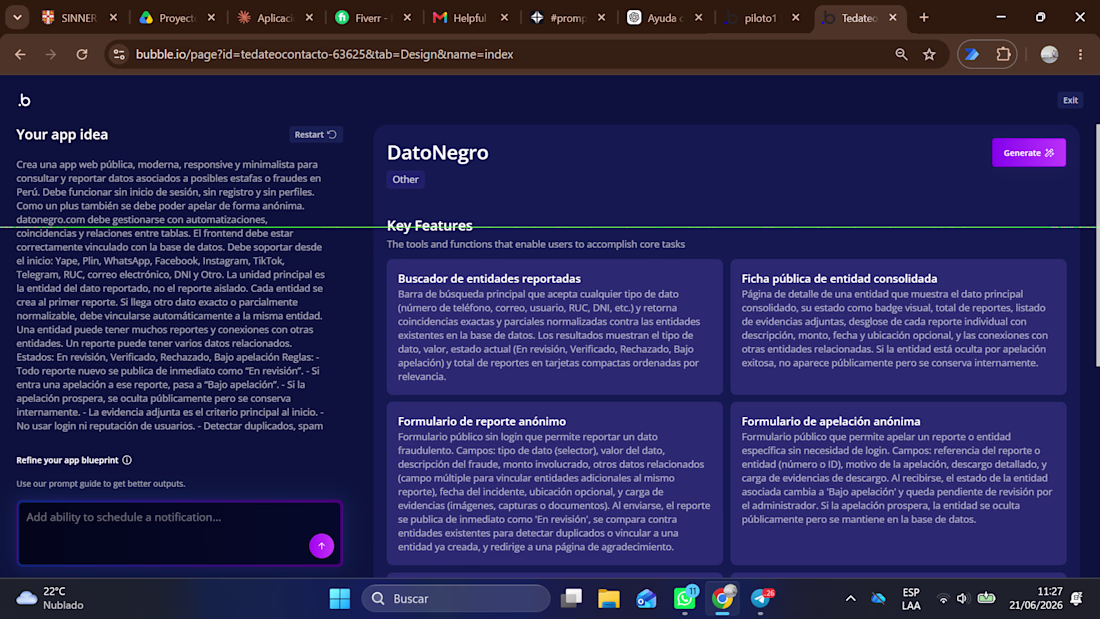Image resolution: width=1100 pixels, height=619 pixels.
Task: Open a new browser tab
Action: (924, 18)
